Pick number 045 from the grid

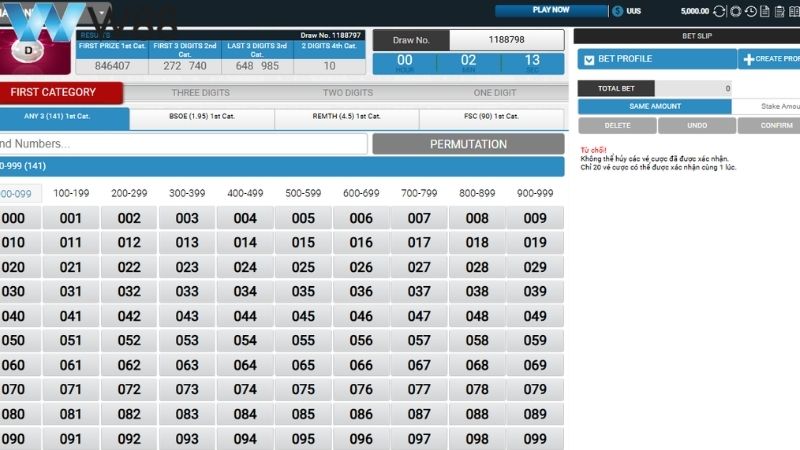pyautogui.click(x=303, y=316)
